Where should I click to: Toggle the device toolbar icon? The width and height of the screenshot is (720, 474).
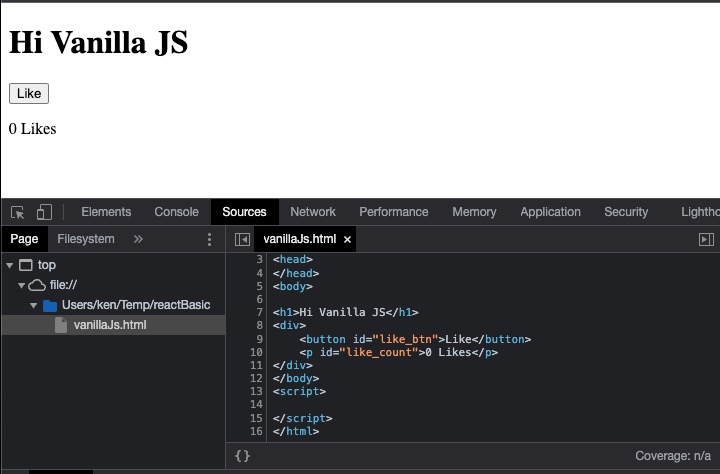click(45, 212)
